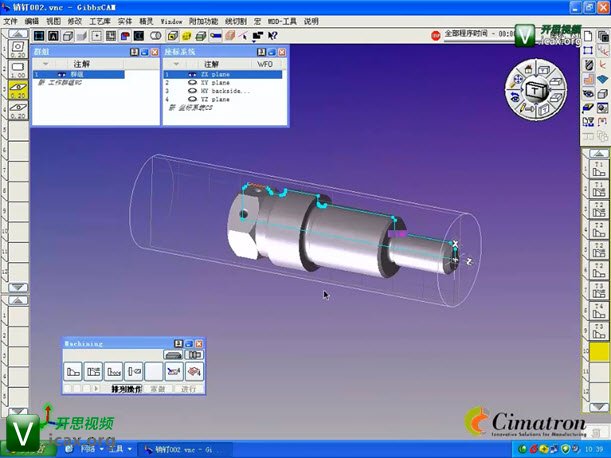This screenshot has height=458, width=611.
Task: Select the ZX plane coordinate system row
Action: pyautogui.click(x=223, y=74)
